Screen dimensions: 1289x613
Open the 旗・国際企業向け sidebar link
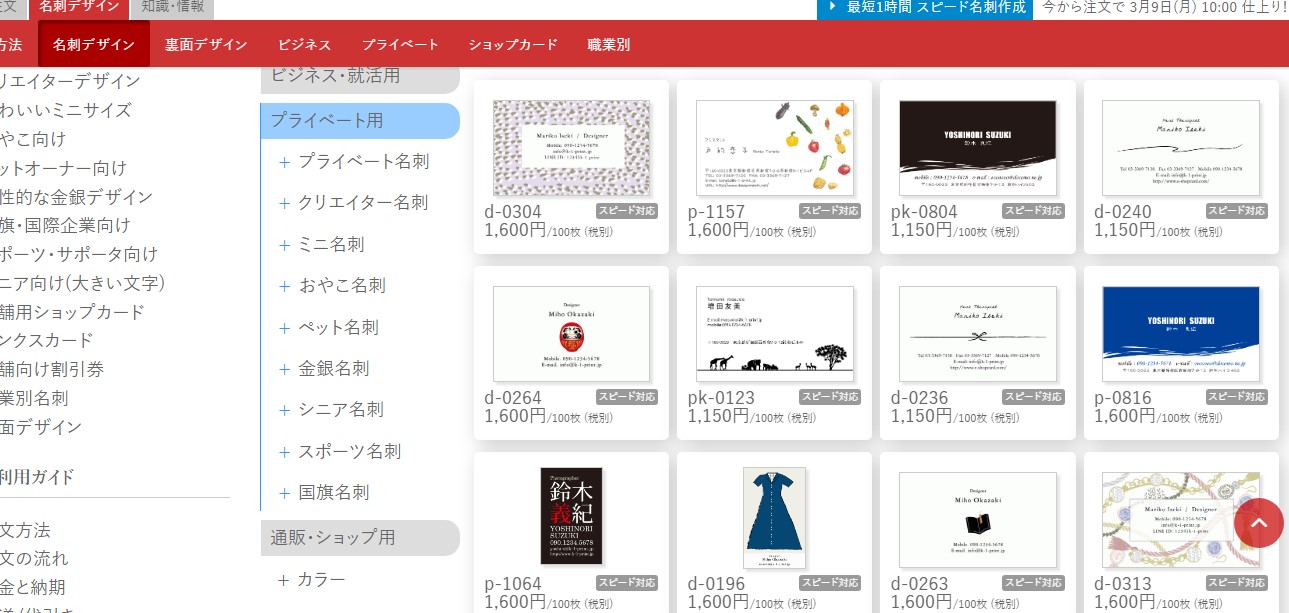coord(65,225)
